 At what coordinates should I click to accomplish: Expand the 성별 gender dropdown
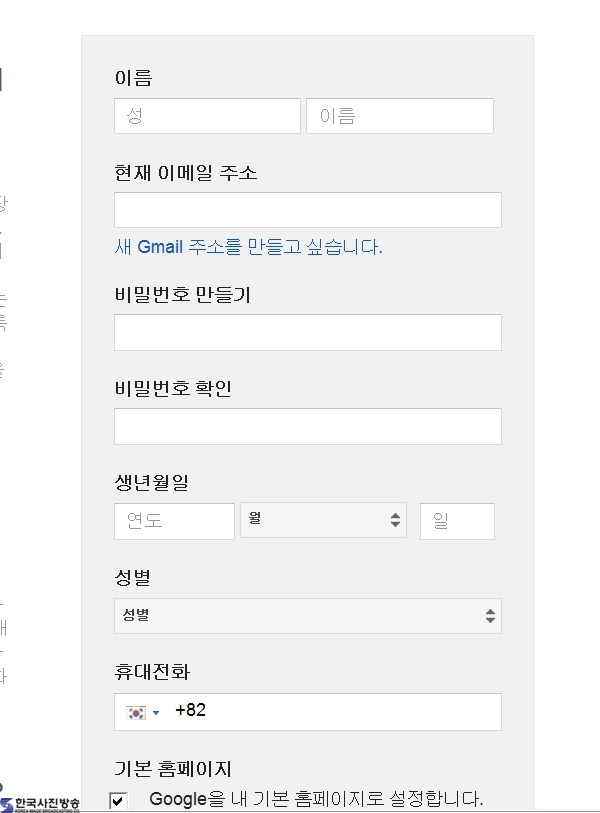308,616
